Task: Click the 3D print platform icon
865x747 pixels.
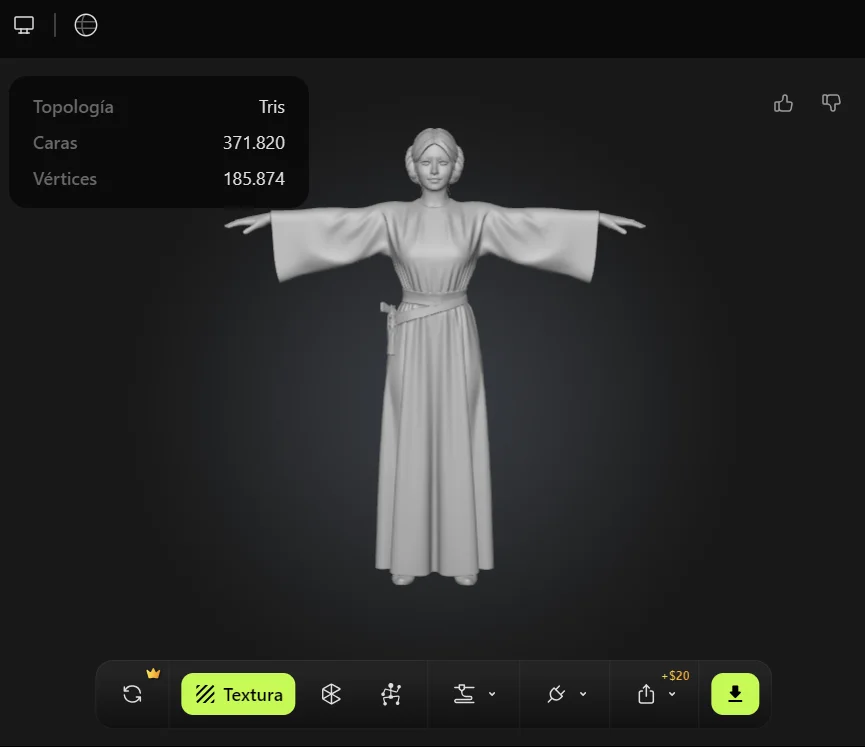Action: [464, 694]
